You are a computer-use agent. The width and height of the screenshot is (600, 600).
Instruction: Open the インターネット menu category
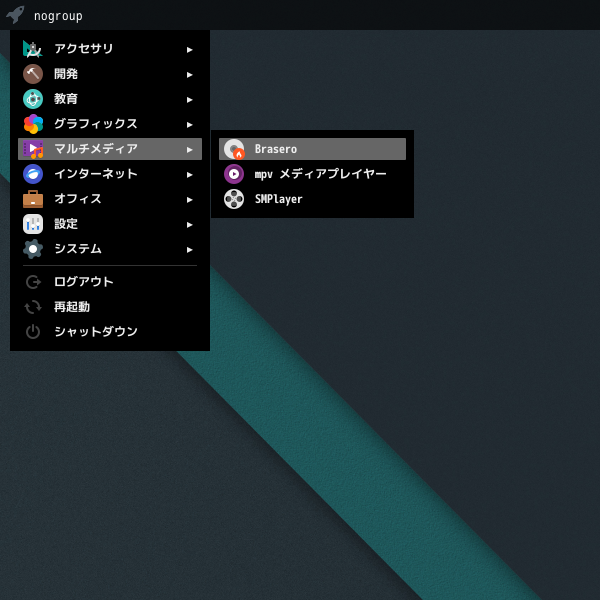110,174
